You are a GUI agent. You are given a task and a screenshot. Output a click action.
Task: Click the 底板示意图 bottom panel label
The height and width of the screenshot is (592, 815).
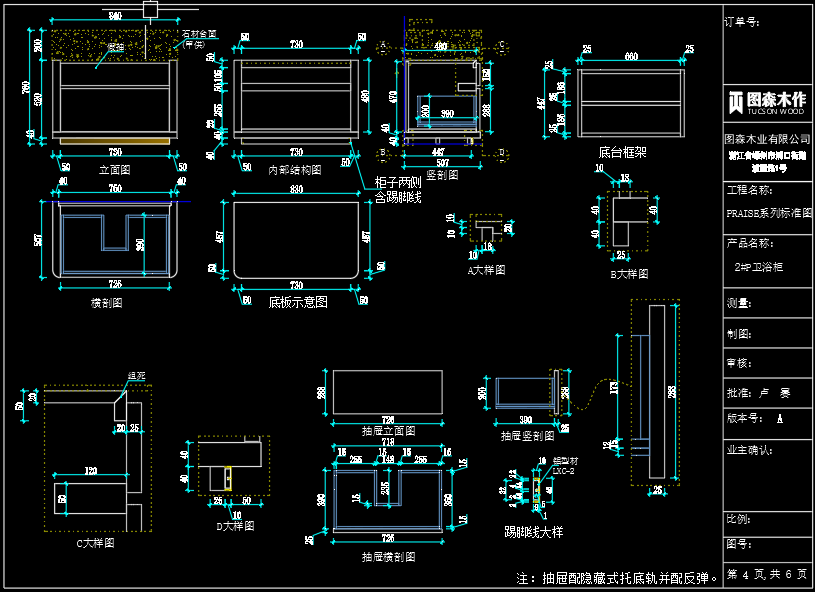click(297, 301)
